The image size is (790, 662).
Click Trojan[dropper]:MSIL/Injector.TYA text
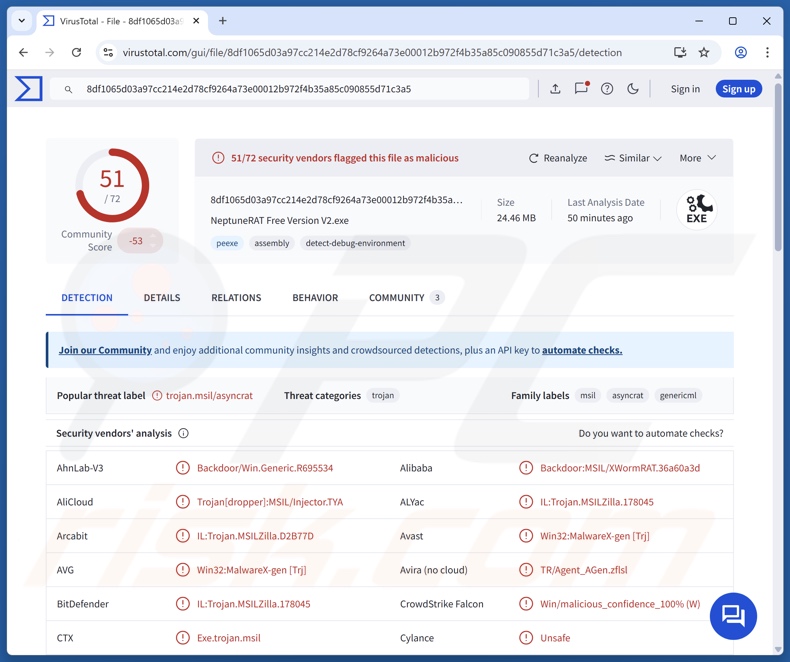[270, 502]
